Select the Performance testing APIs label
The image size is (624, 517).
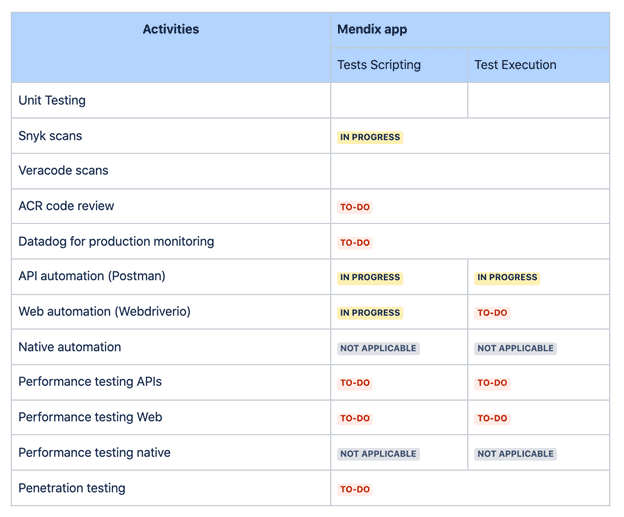point(90,382)
